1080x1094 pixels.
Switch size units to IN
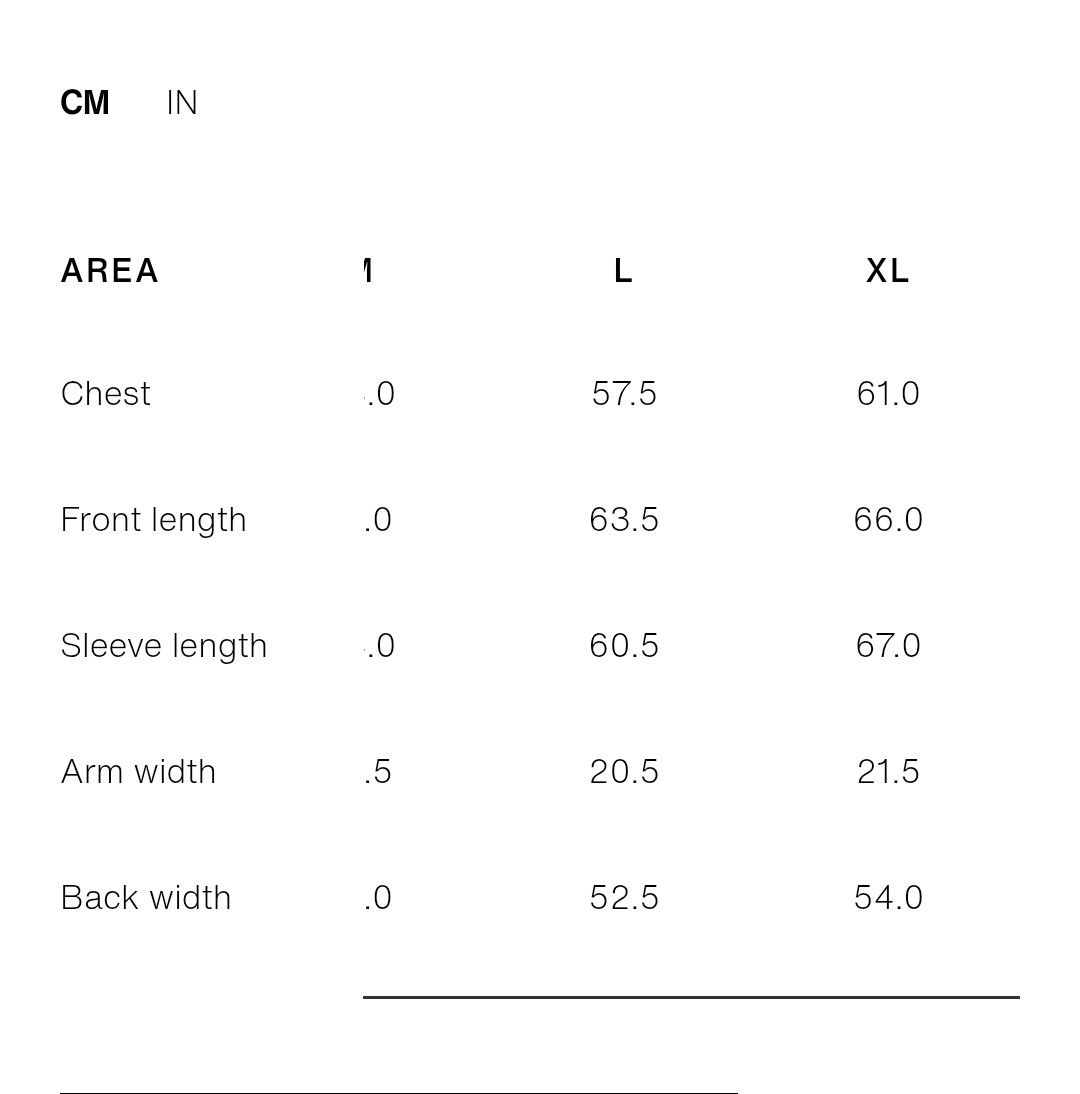(181, 103)
